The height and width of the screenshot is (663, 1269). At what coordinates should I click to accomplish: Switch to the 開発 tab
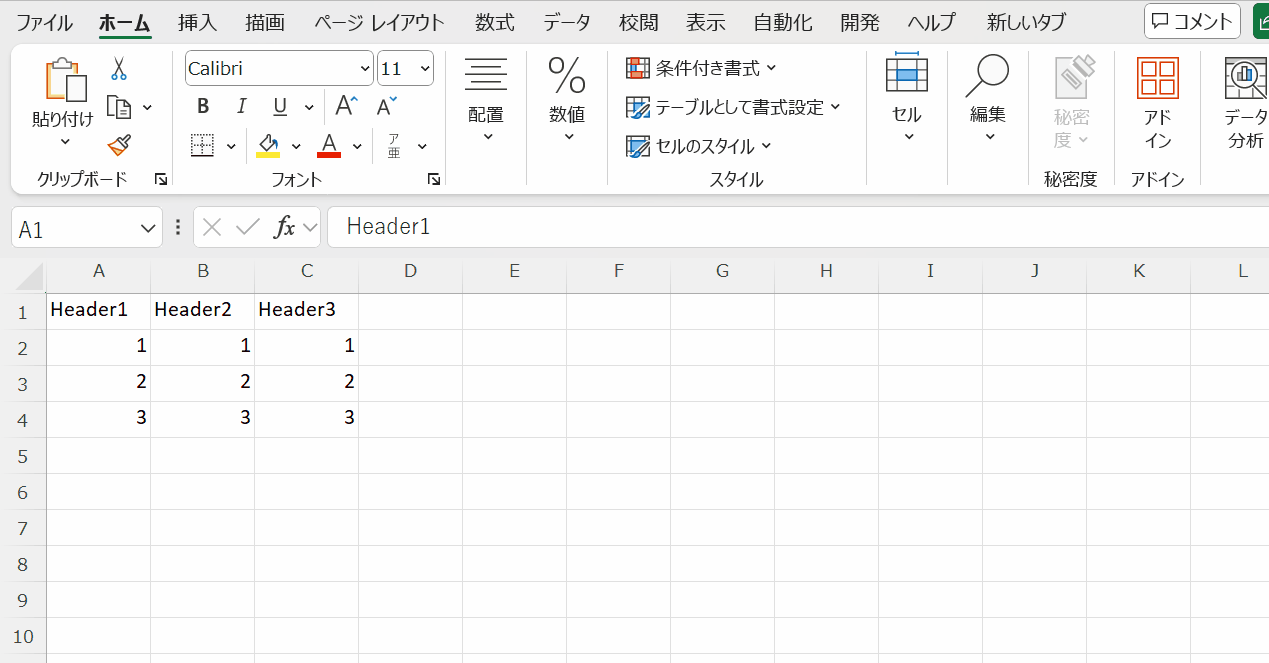point(860,22)
